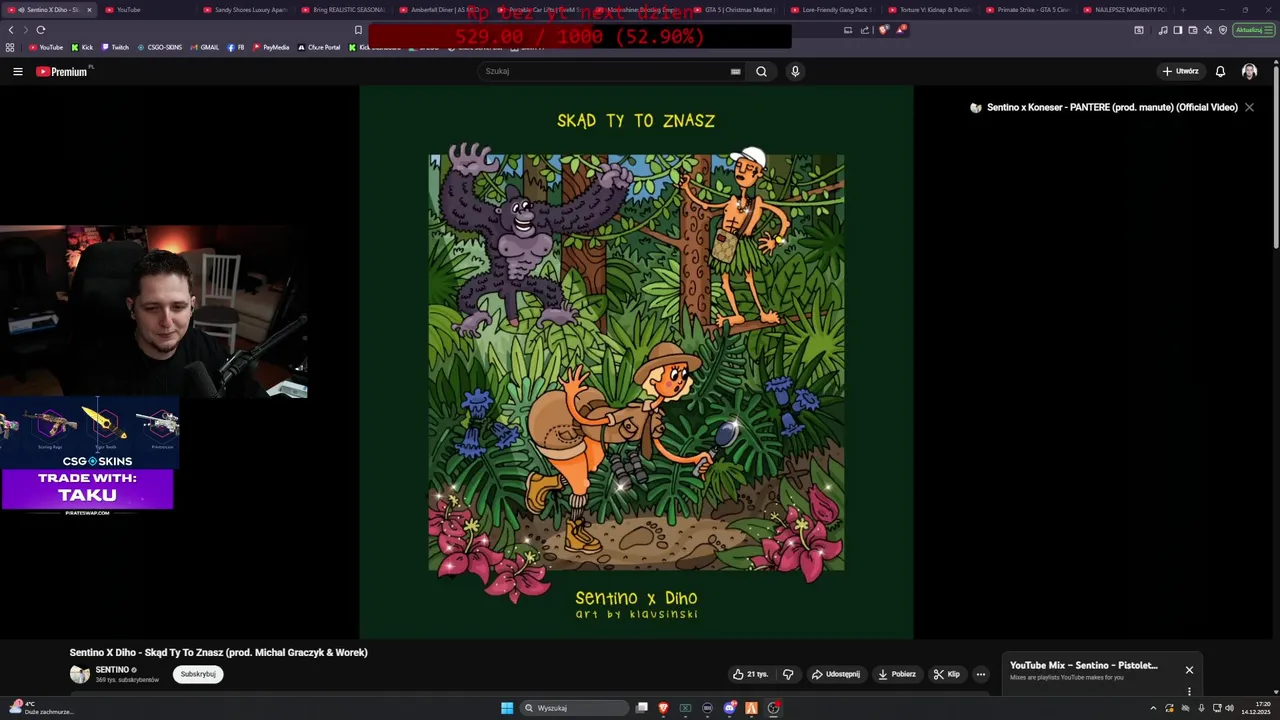Viewport: 1280px width, 720px height.
Task: Open Brave VPN shield icon
Action: tap(1223, 30)
